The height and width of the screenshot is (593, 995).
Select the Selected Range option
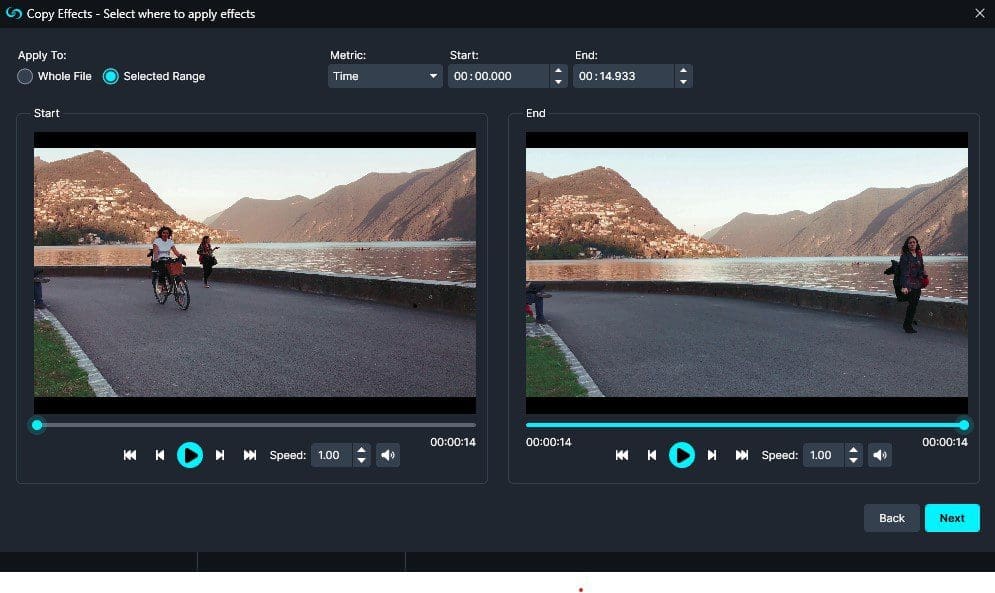coord(112,76)
